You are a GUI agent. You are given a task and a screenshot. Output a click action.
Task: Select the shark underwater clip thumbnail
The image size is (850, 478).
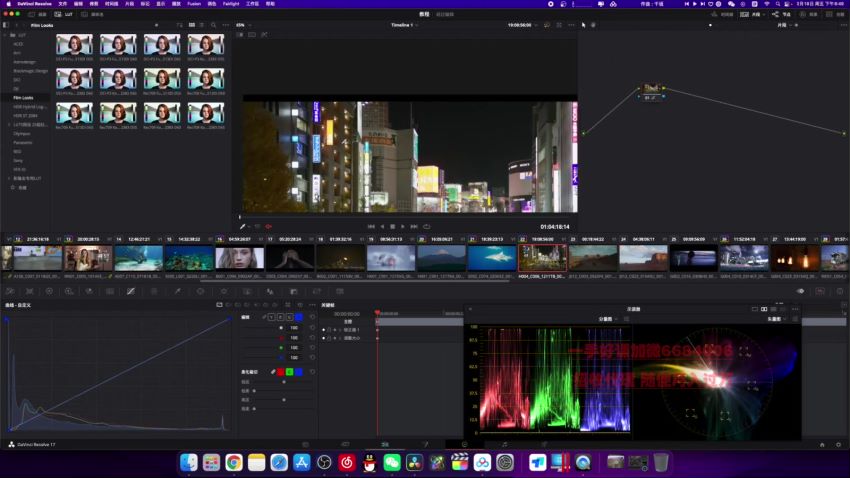pos(492,257)
